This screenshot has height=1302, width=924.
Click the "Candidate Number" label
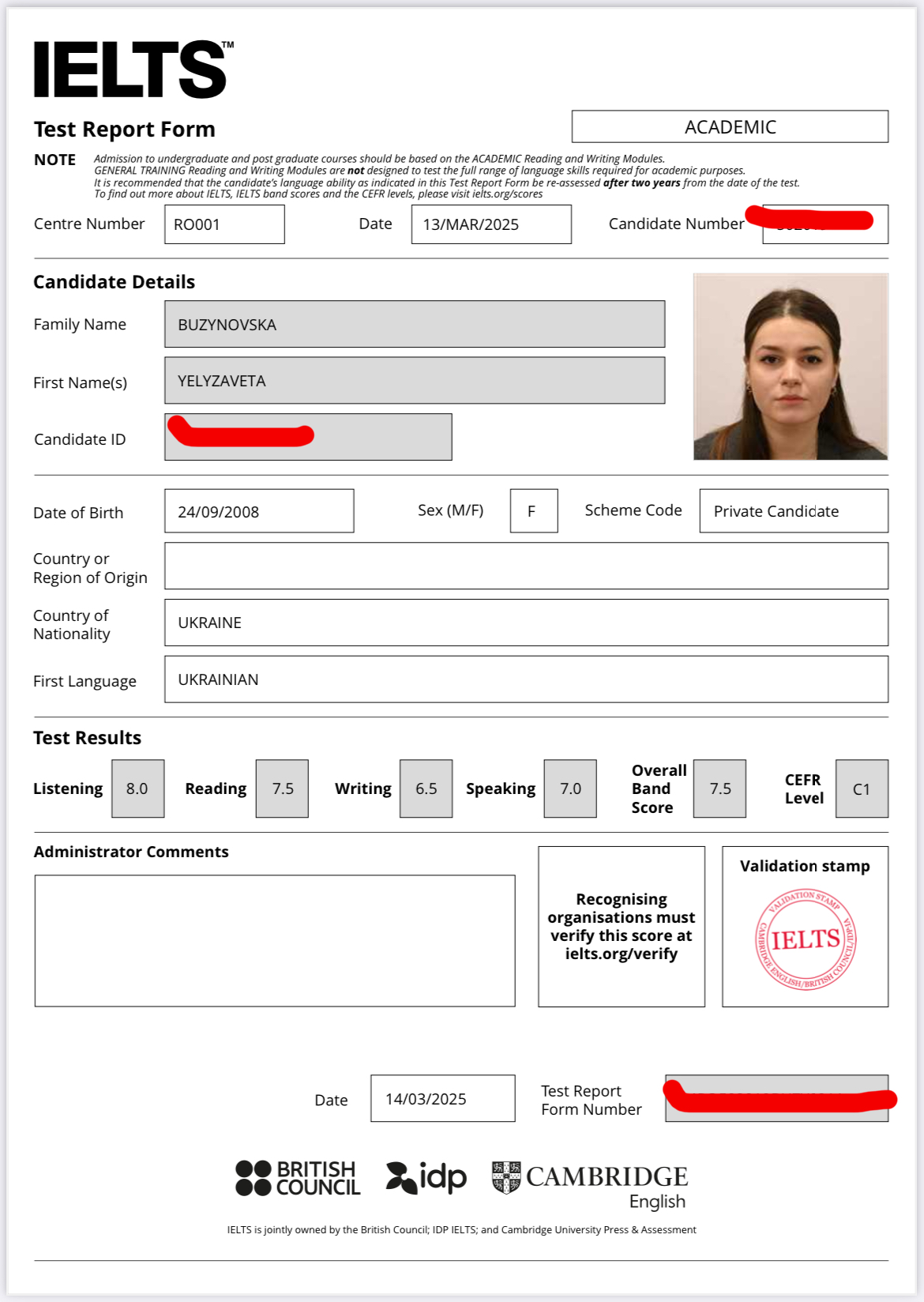coord(676,224)
